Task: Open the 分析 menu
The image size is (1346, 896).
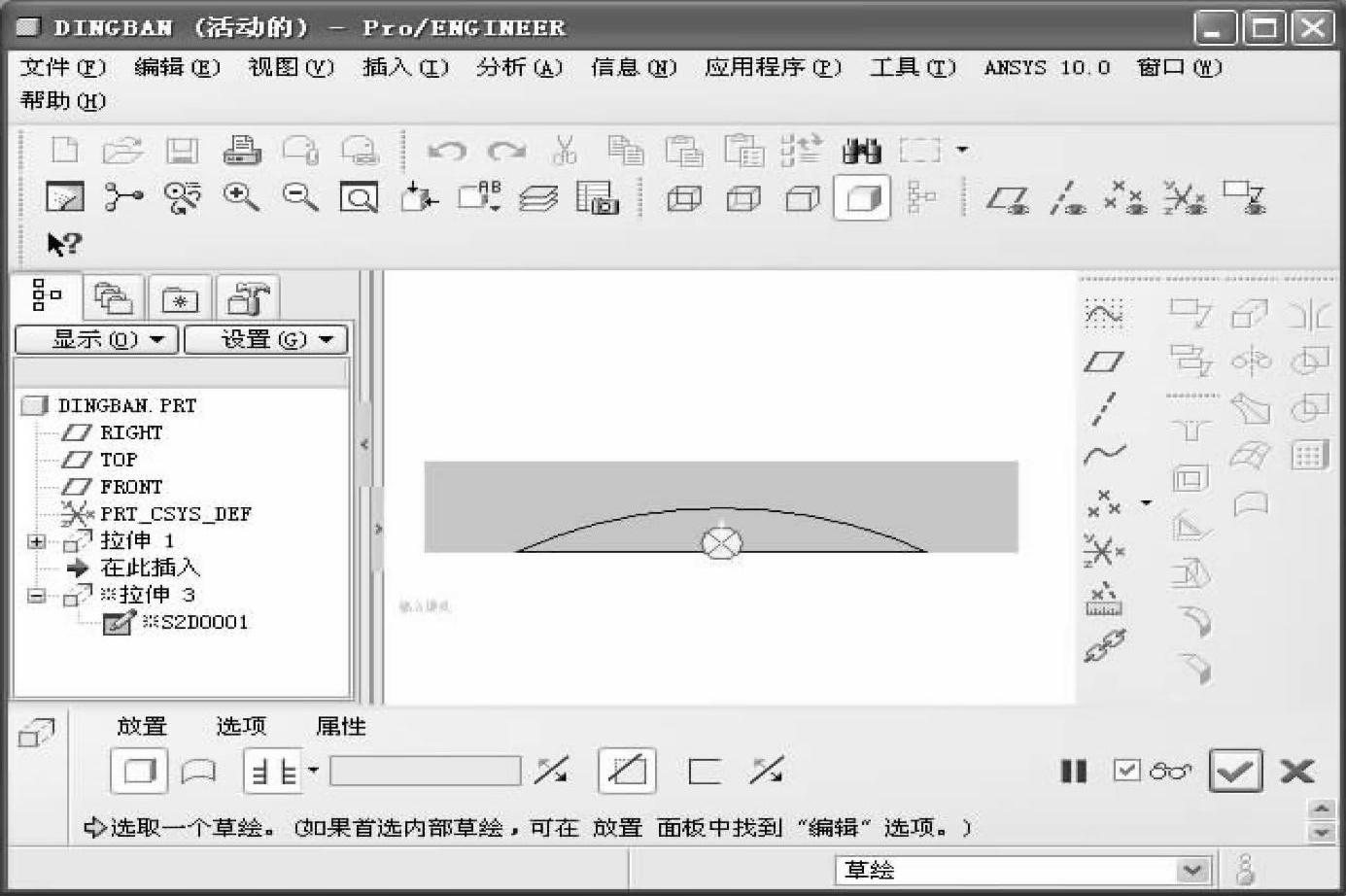Action: click(519, 67)
